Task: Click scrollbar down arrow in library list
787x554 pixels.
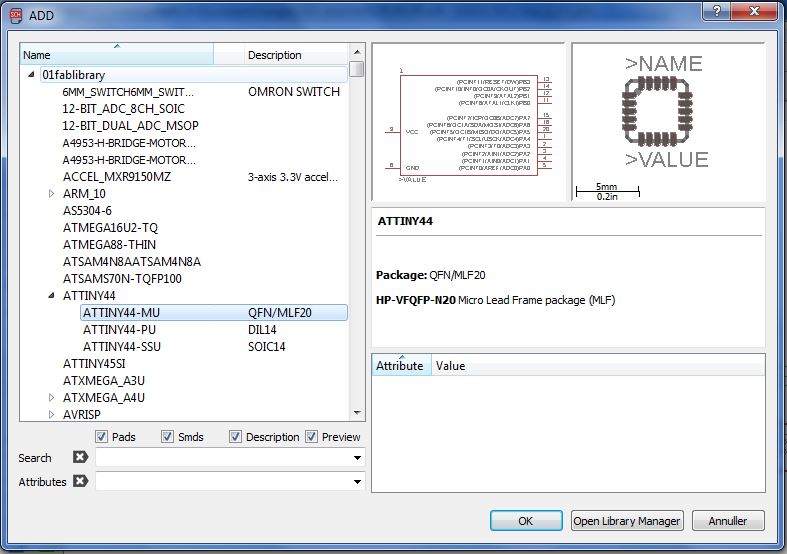Action: 357,413
